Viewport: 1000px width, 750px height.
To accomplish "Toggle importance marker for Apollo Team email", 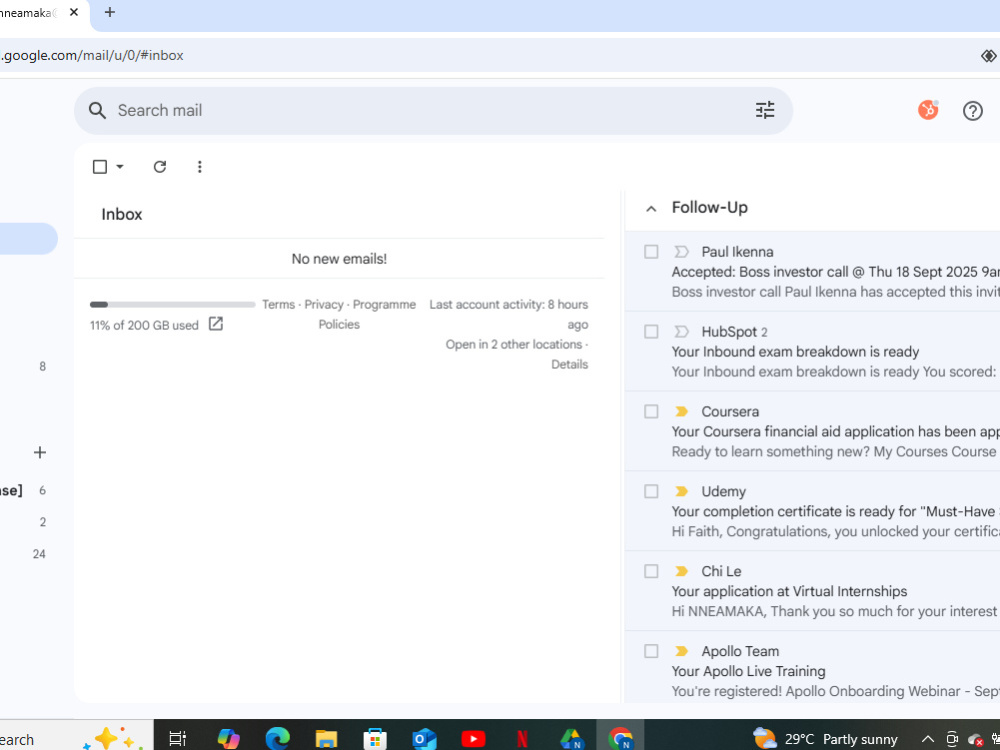I will coord(681,651).
